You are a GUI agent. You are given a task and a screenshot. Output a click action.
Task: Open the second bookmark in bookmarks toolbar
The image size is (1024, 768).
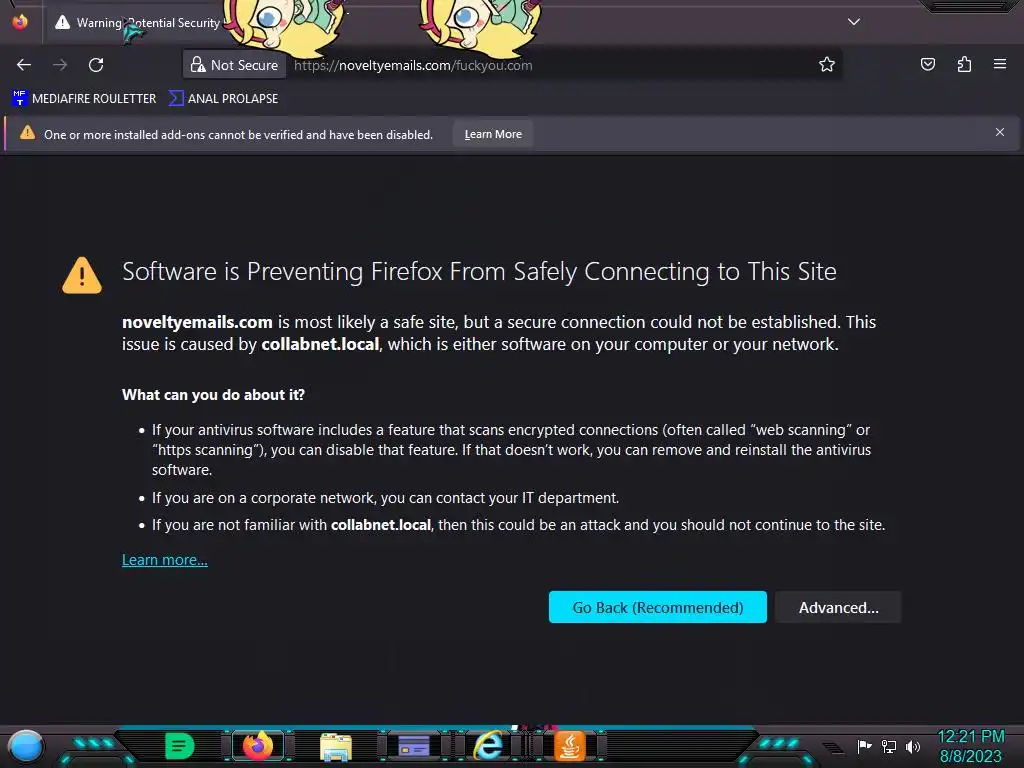point(223,99)
